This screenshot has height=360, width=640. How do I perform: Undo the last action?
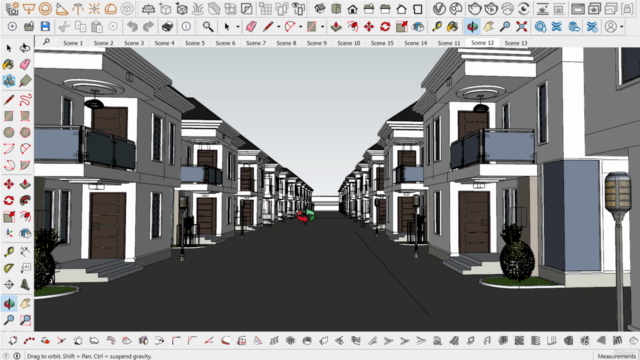pos(132,27)
